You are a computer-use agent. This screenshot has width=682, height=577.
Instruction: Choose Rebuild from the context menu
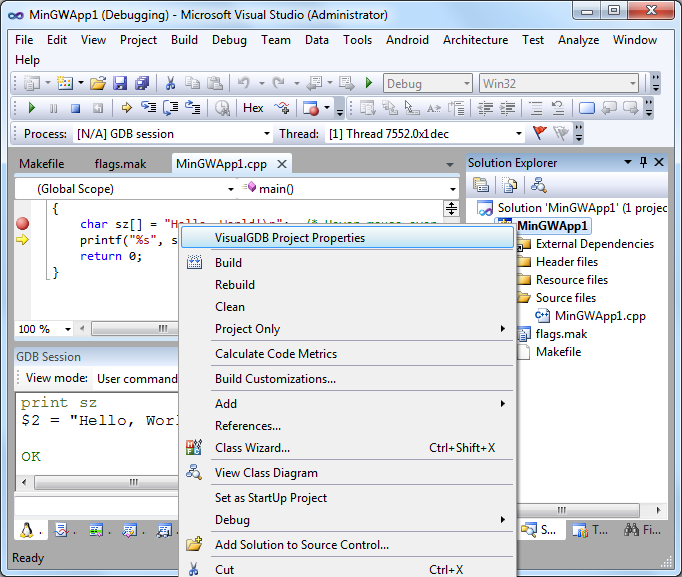[347, 285]
